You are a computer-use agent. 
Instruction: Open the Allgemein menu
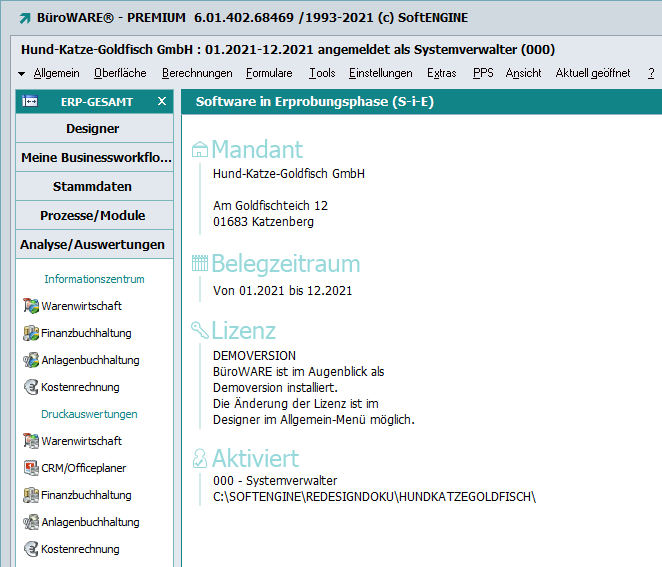(56, 73)
